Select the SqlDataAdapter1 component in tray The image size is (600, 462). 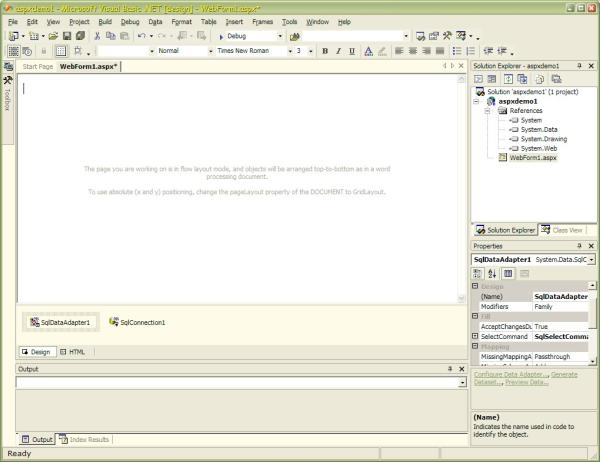tap(60, 322)
